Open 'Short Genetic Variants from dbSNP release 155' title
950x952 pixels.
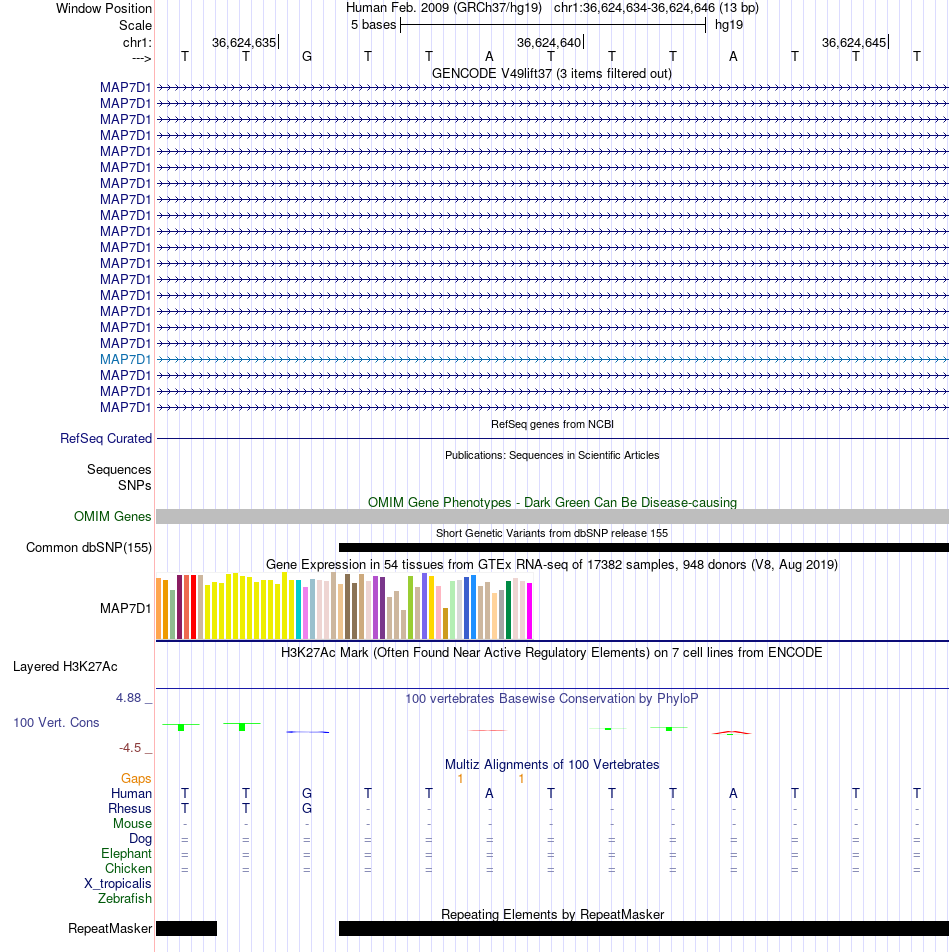click(x=552, y=533)
